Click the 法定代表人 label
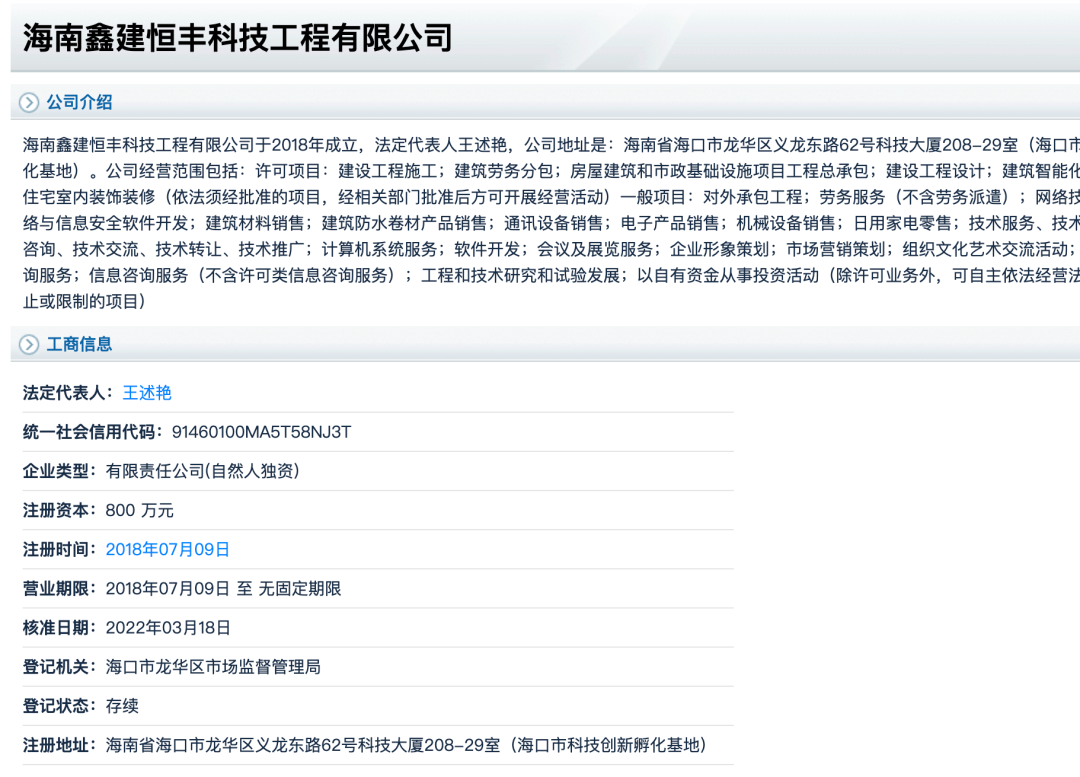 [68, 393]
